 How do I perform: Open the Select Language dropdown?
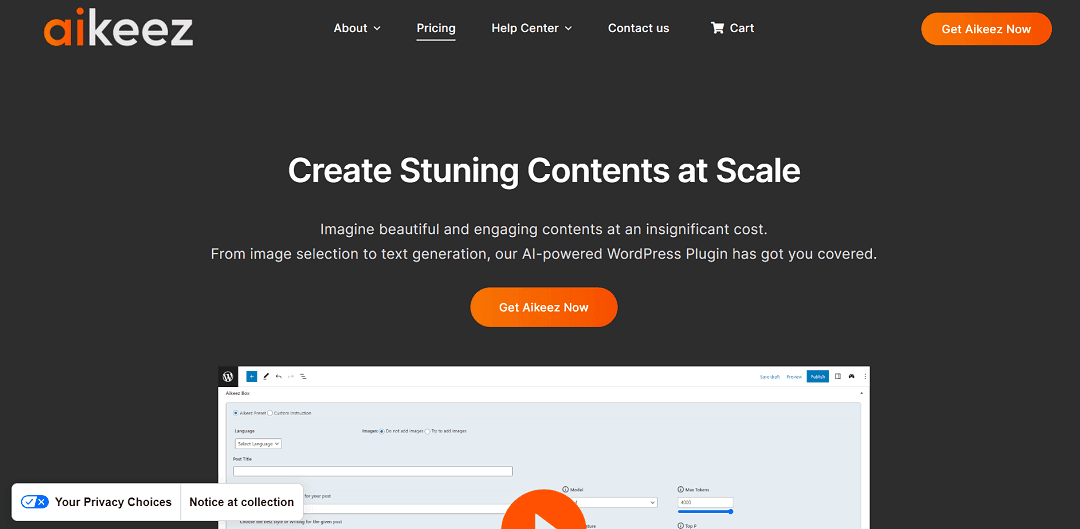(x=258, y=444)
